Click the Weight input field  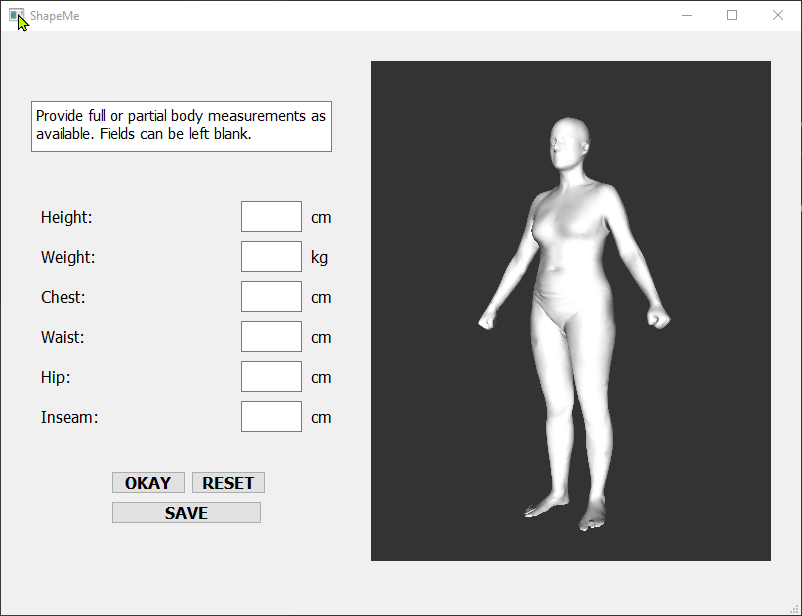point(270,256)
